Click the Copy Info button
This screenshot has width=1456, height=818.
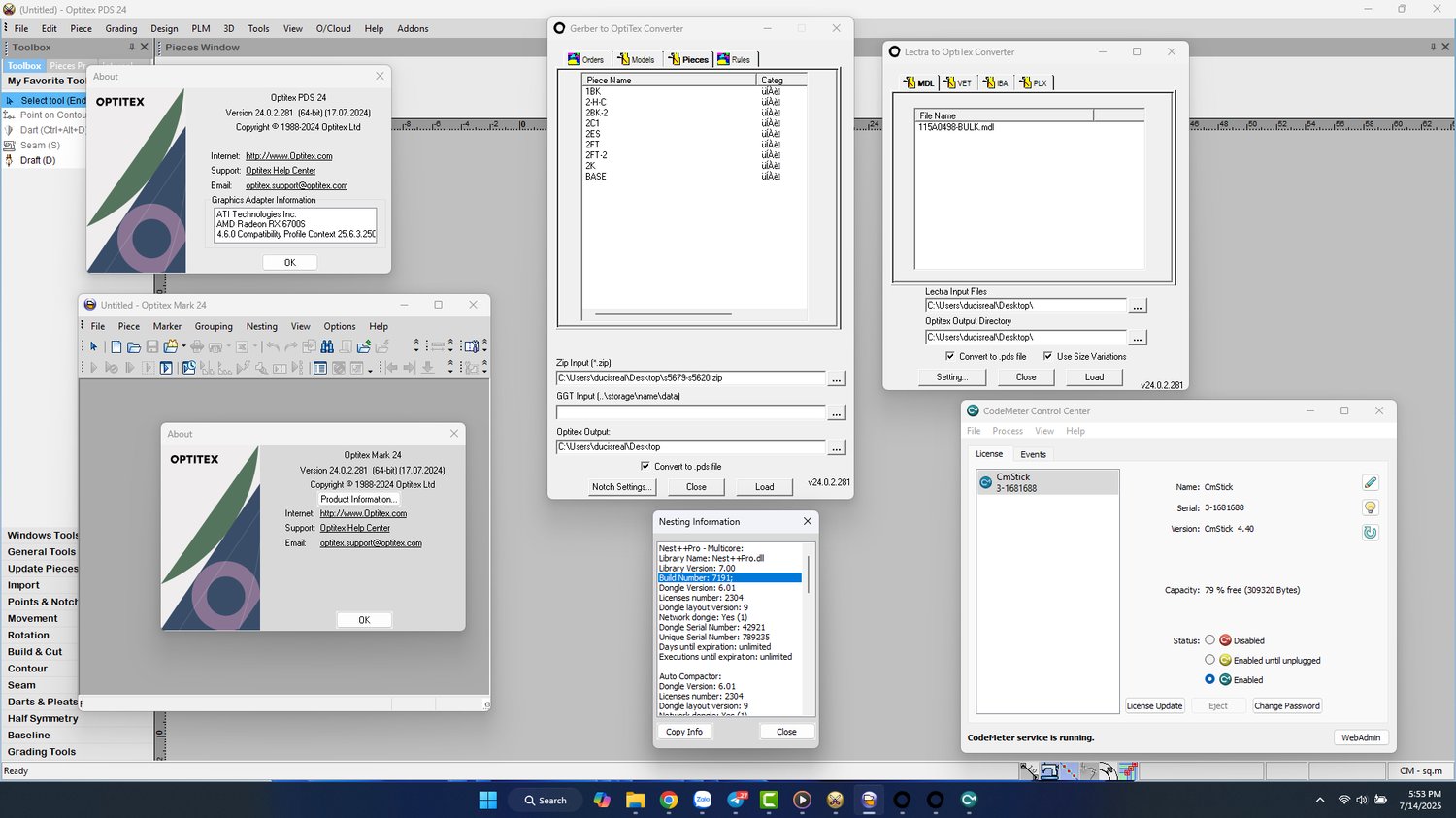[x=684, y=732]
